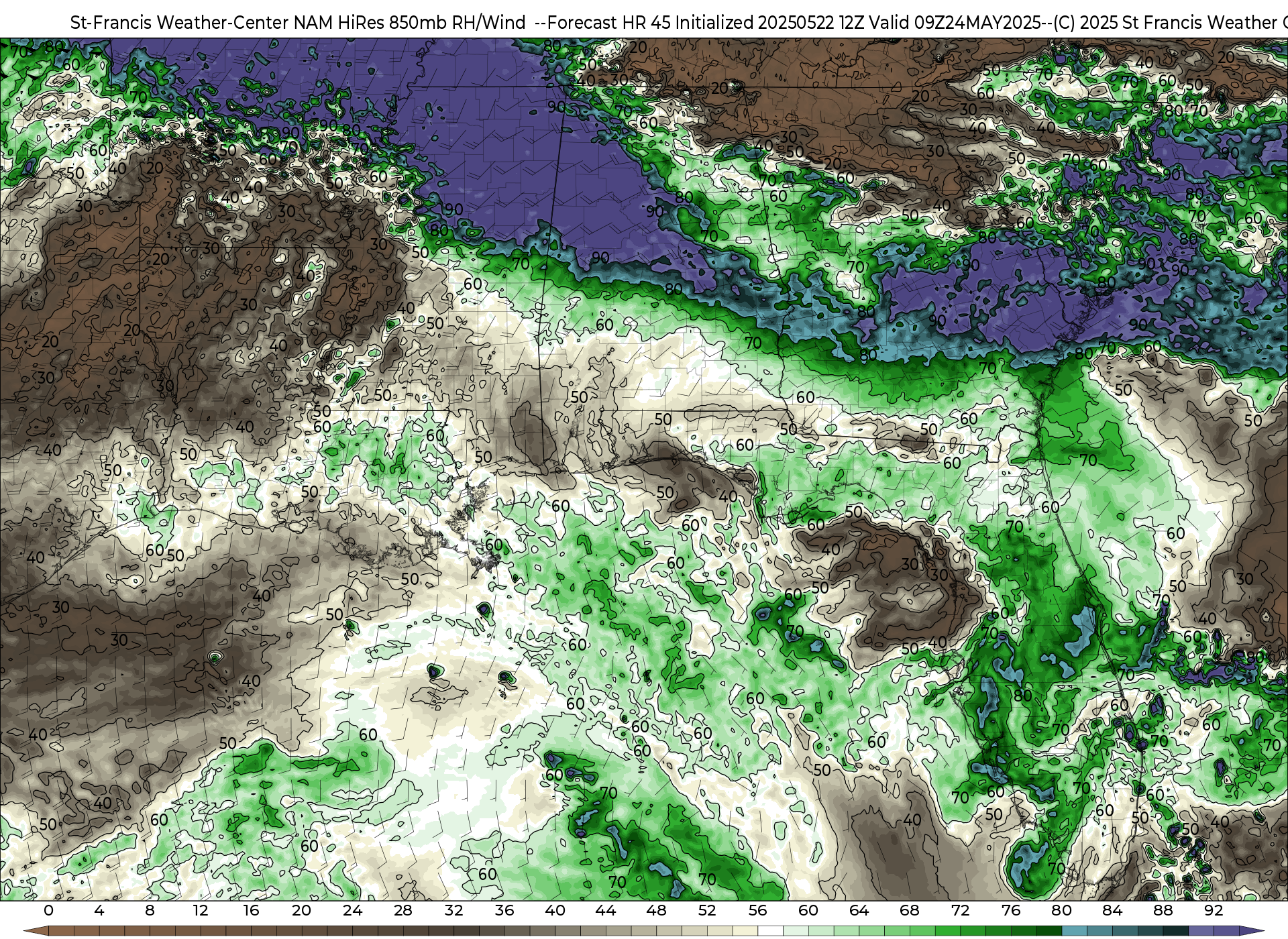Click the colorbar label '56'

point(757,910)
